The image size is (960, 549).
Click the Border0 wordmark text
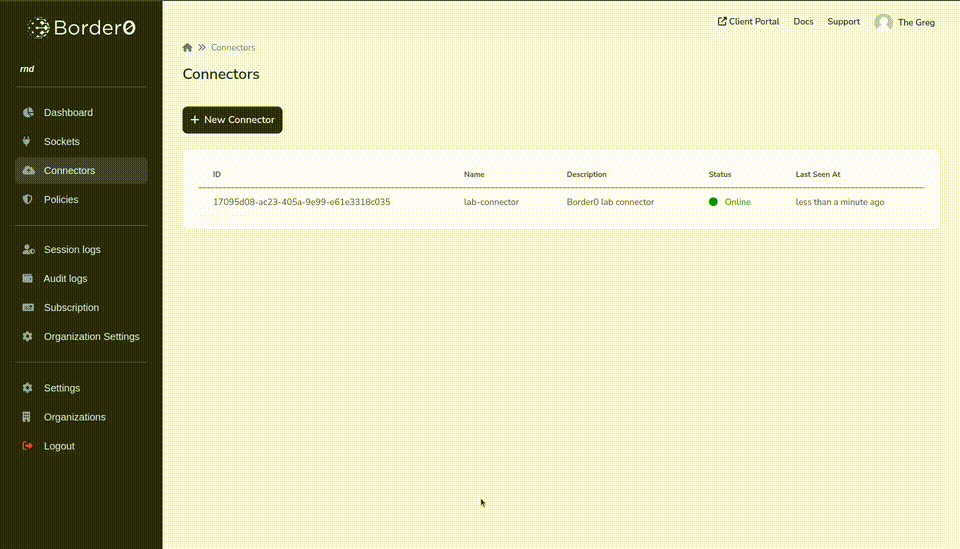click(x=95, y=28)
